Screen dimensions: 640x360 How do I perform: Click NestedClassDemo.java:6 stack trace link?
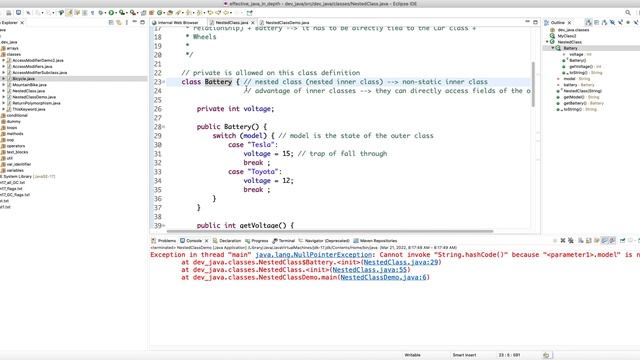[383, 278]
